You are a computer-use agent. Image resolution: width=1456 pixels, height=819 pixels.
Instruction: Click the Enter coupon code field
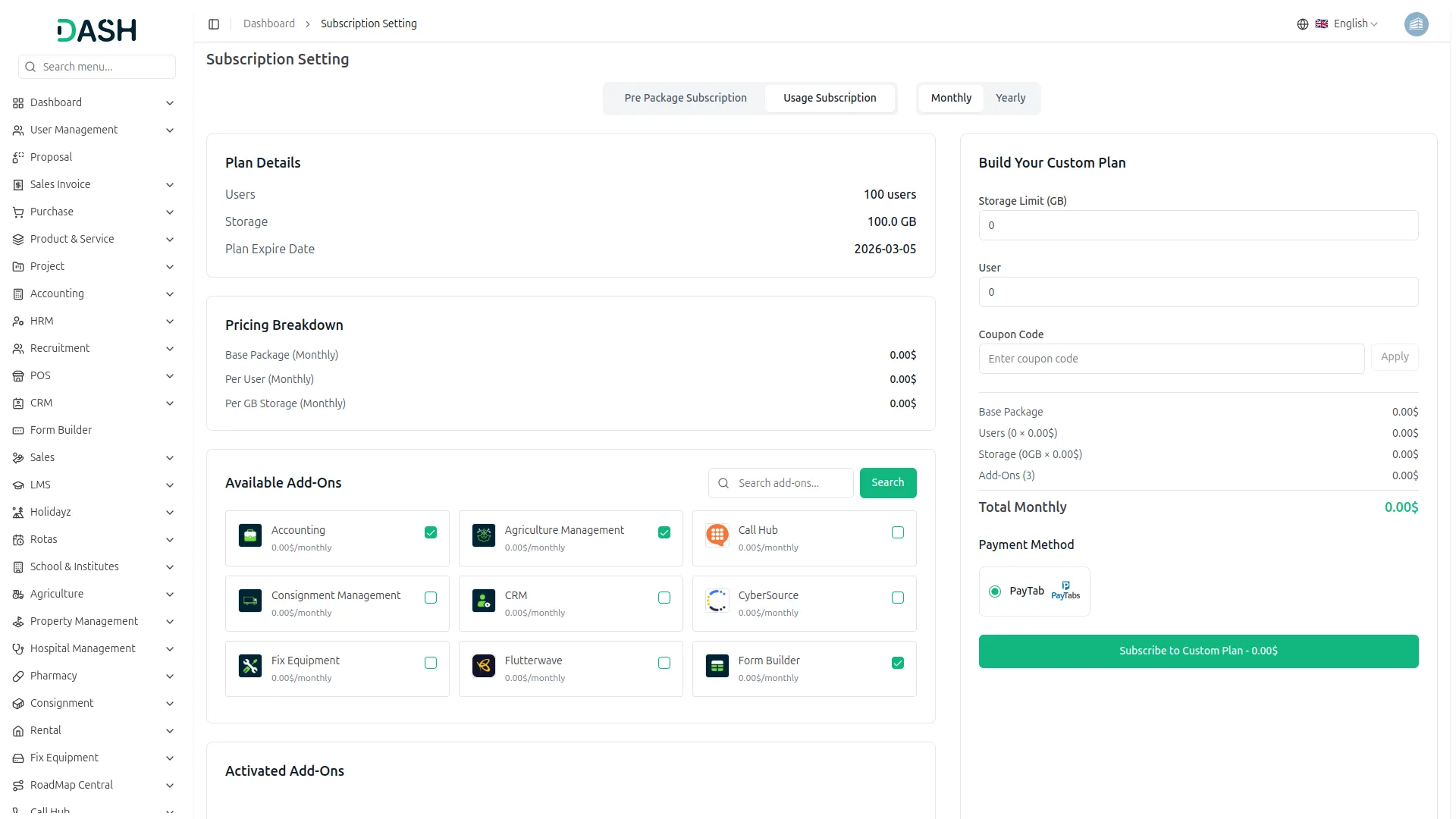(x=1172, y=359)
